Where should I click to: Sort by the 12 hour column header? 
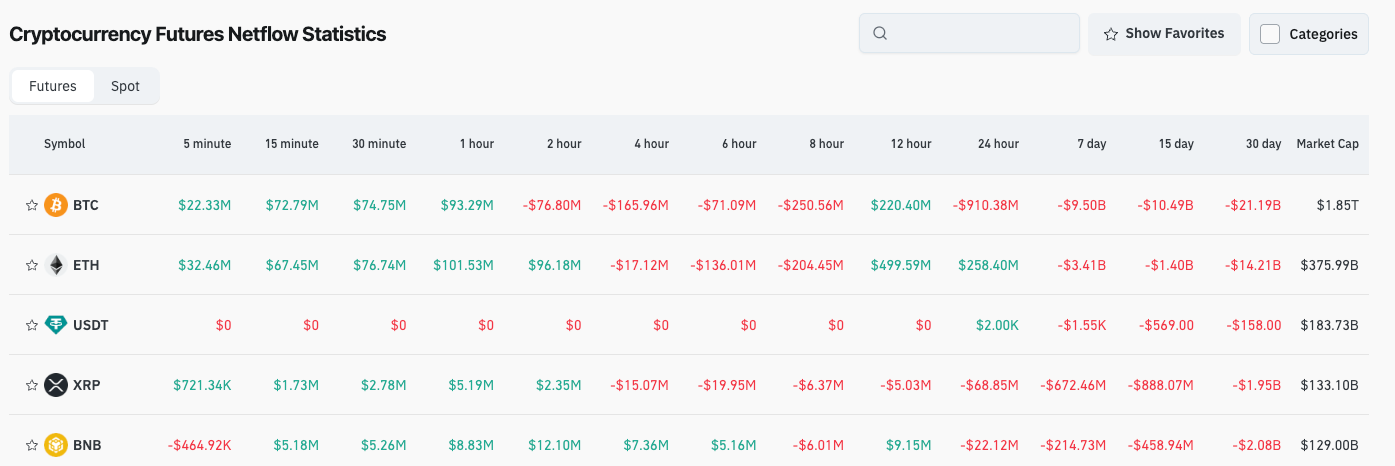pyautogui.click(x=911, y=144)
